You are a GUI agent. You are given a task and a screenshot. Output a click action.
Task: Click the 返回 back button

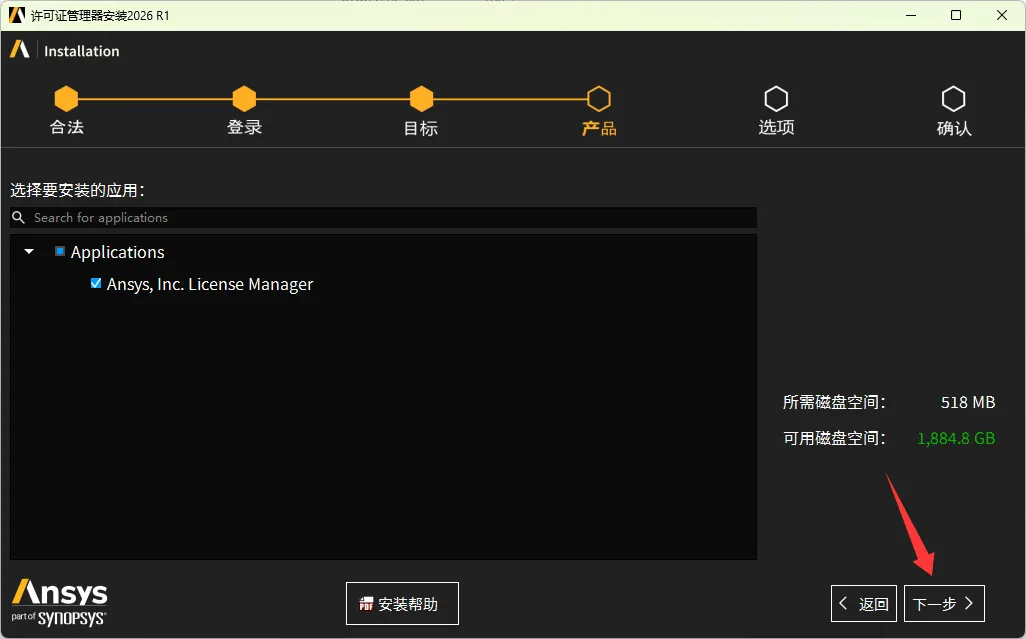864,603
